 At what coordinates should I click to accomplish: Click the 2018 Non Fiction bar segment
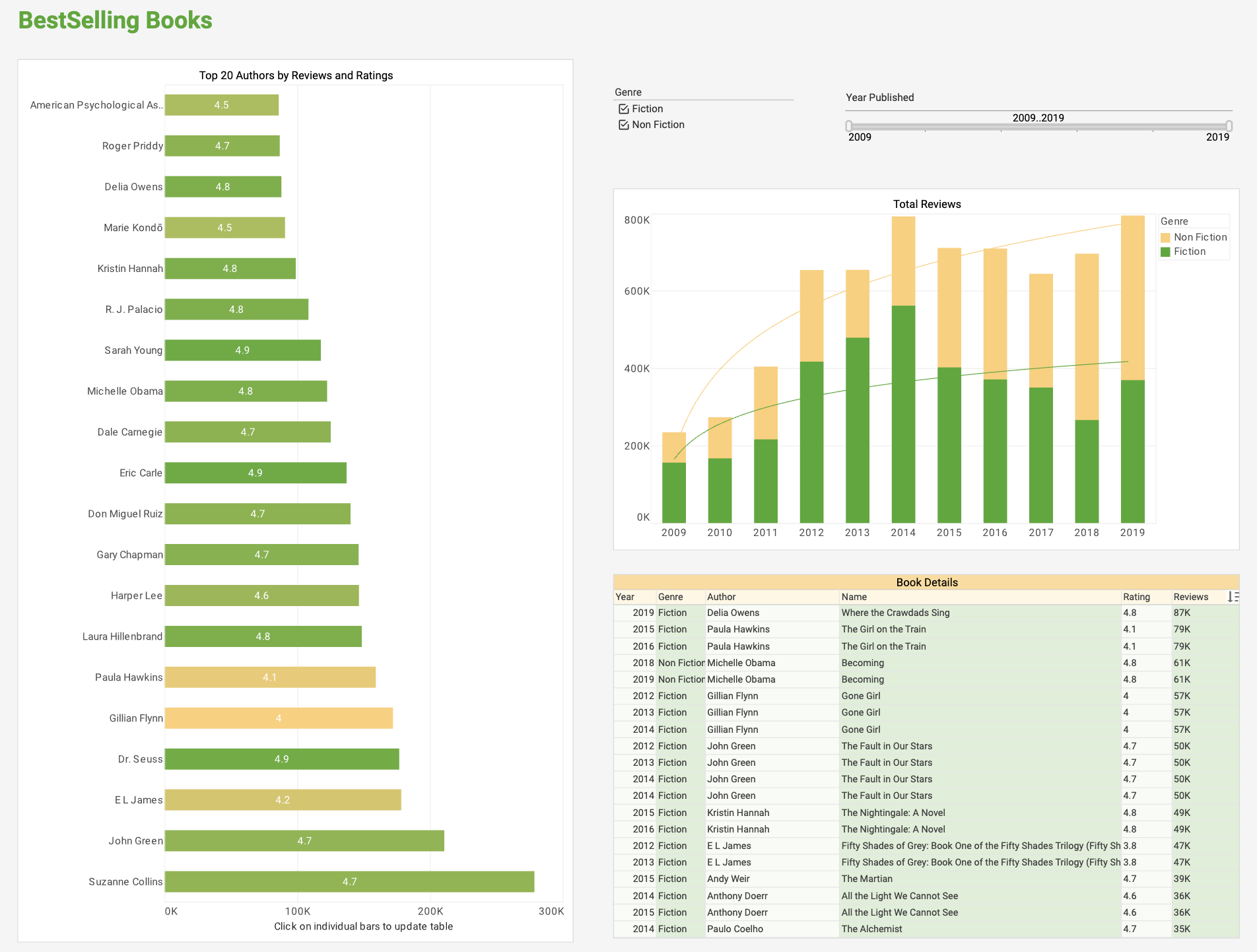(1087, 337)
